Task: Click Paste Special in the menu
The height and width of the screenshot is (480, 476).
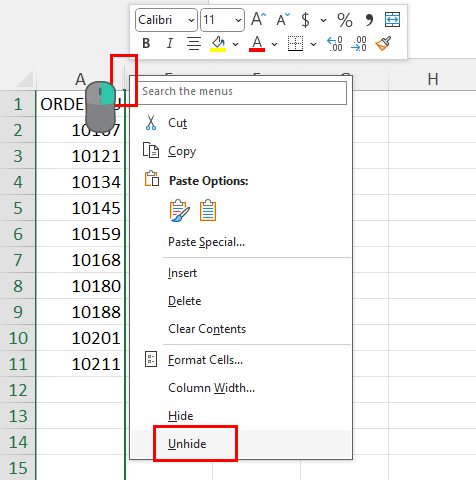Action: click(206, 242)
